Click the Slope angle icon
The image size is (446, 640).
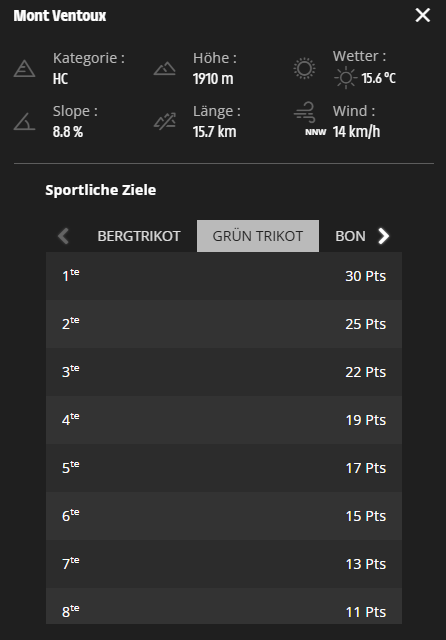click(x=24, y=122)
